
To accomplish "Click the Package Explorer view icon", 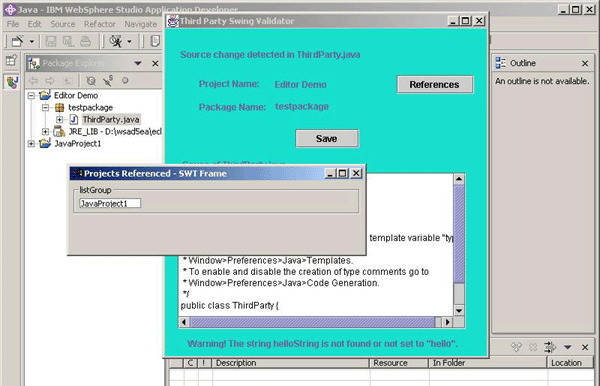I will 34,64.
